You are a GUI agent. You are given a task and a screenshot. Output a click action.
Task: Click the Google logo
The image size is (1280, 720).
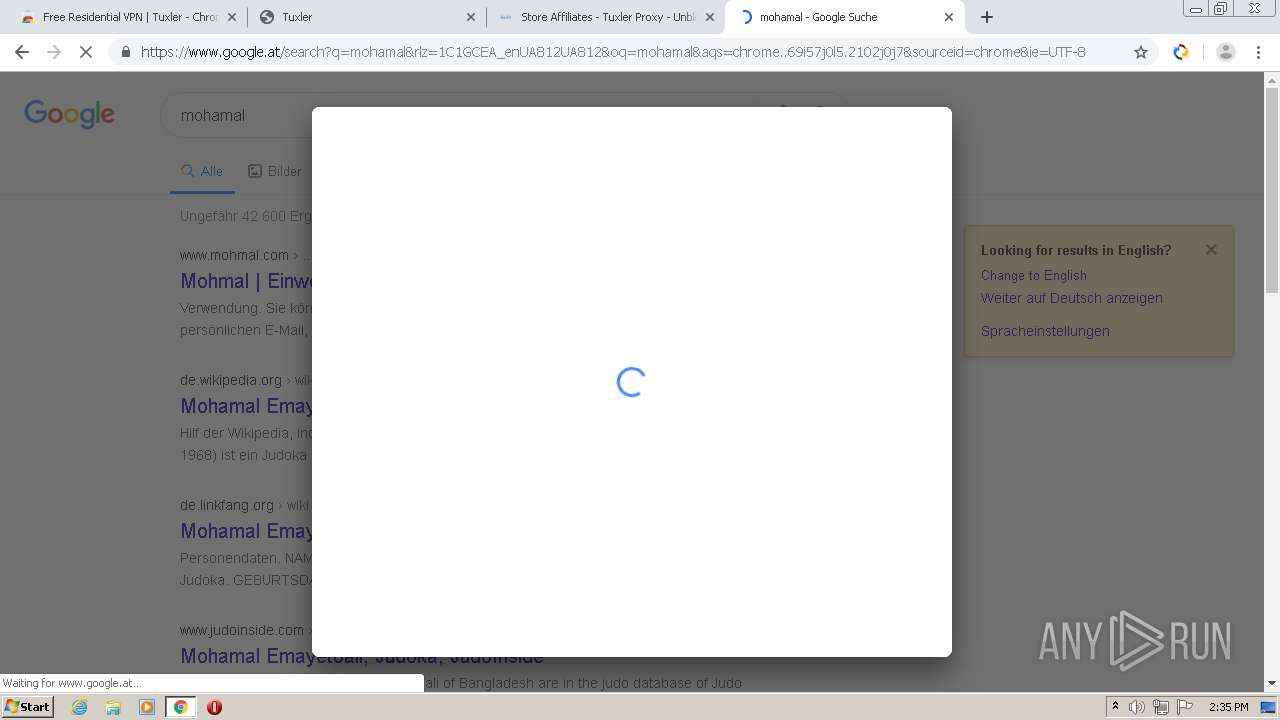click(70, 114)
